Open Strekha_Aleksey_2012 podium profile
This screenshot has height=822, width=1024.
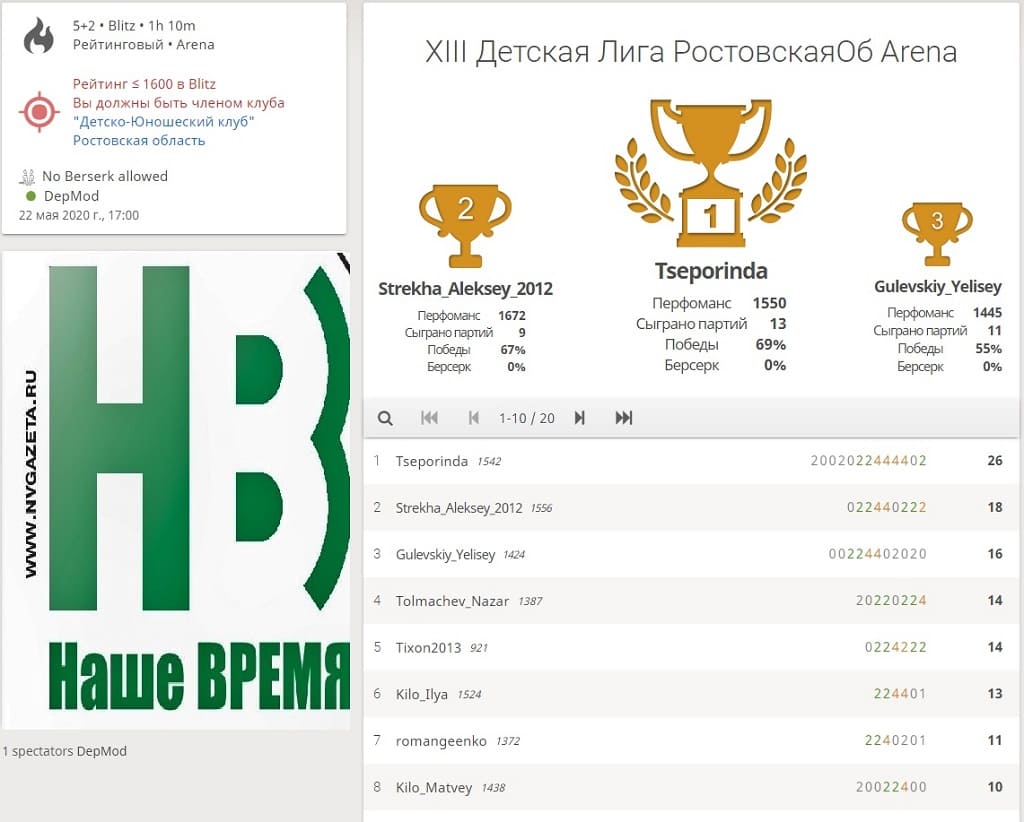point(465,289)
